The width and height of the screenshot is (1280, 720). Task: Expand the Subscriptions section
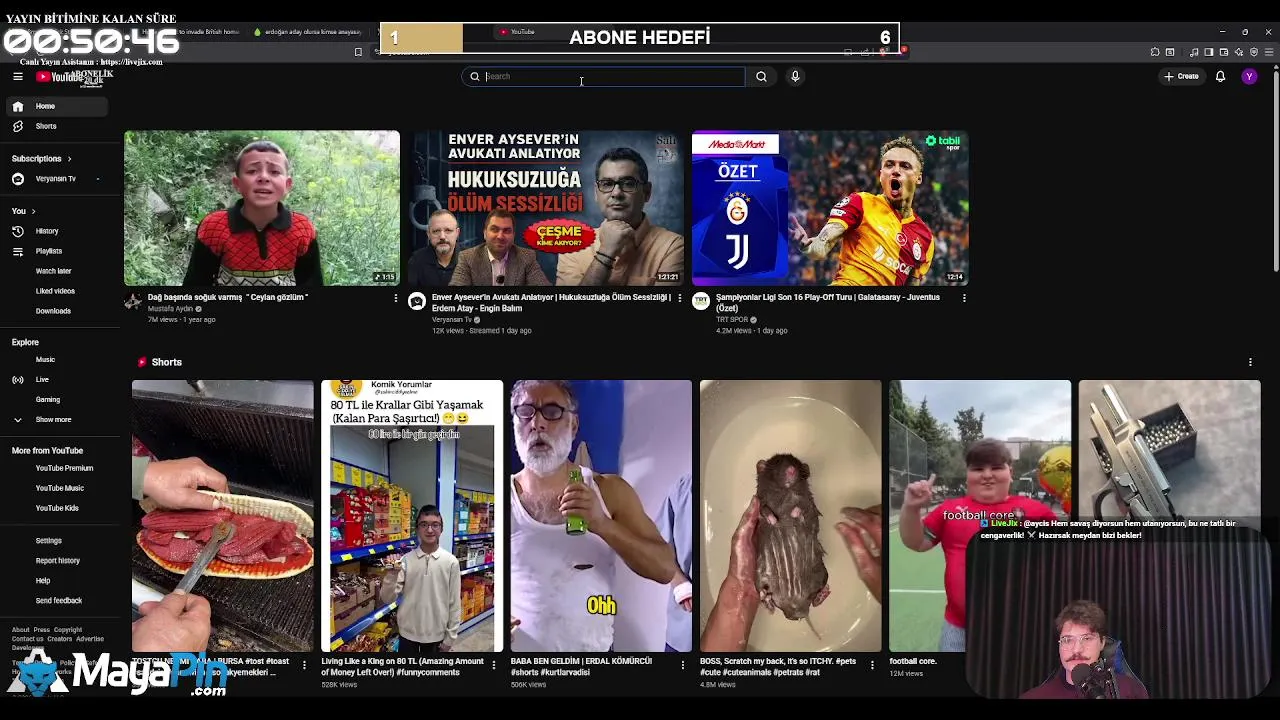point(41,158)
